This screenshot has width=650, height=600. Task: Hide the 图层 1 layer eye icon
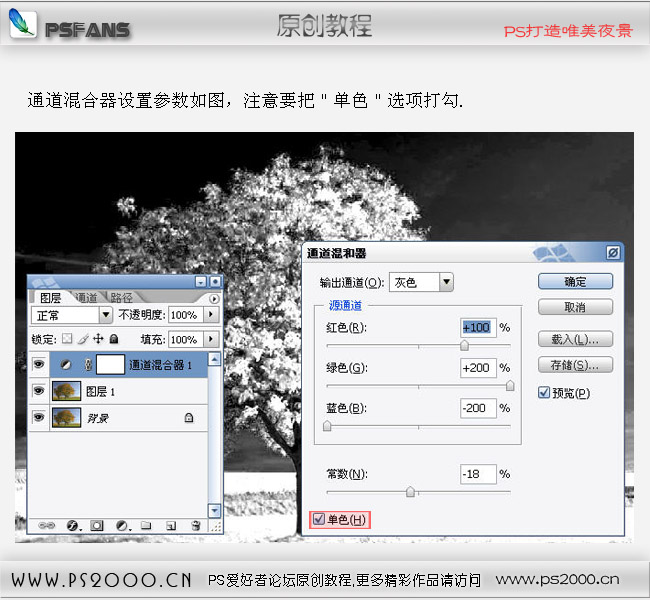[39, 391]
